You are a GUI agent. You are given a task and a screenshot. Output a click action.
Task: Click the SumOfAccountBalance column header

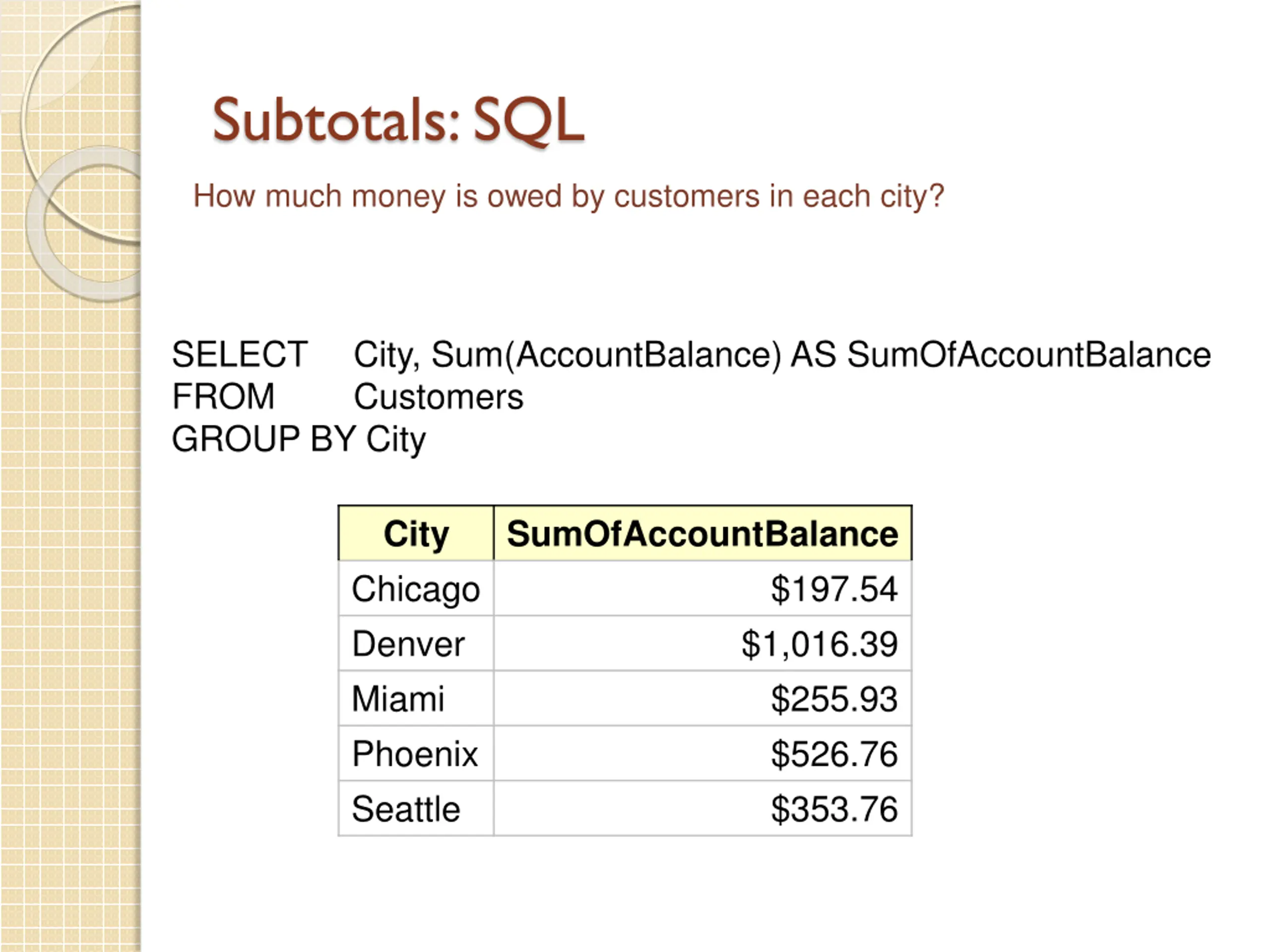703,533
